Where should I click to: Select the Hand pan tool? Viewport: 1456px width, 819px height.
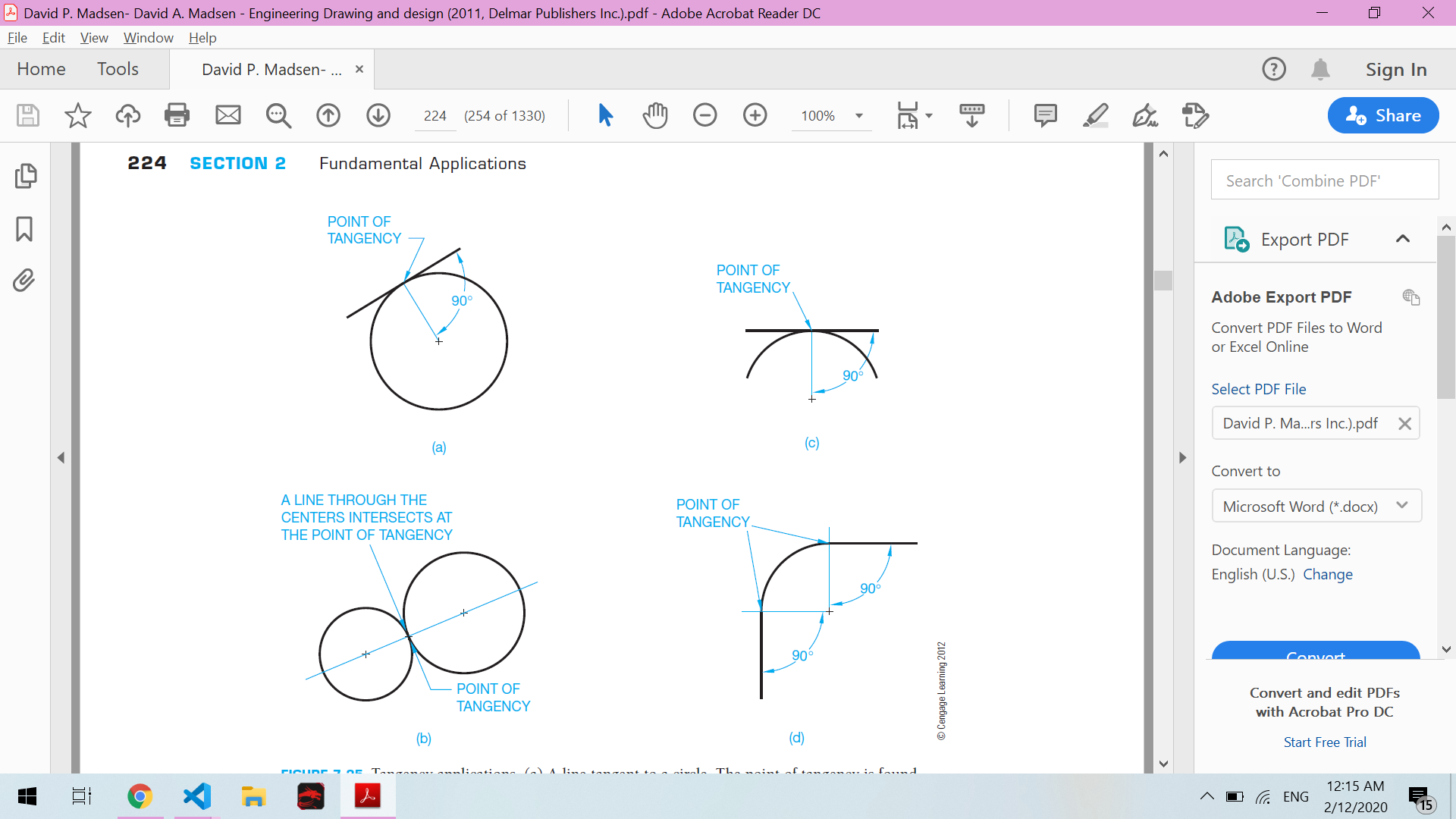pyautogui.click(x=655, y=115)
